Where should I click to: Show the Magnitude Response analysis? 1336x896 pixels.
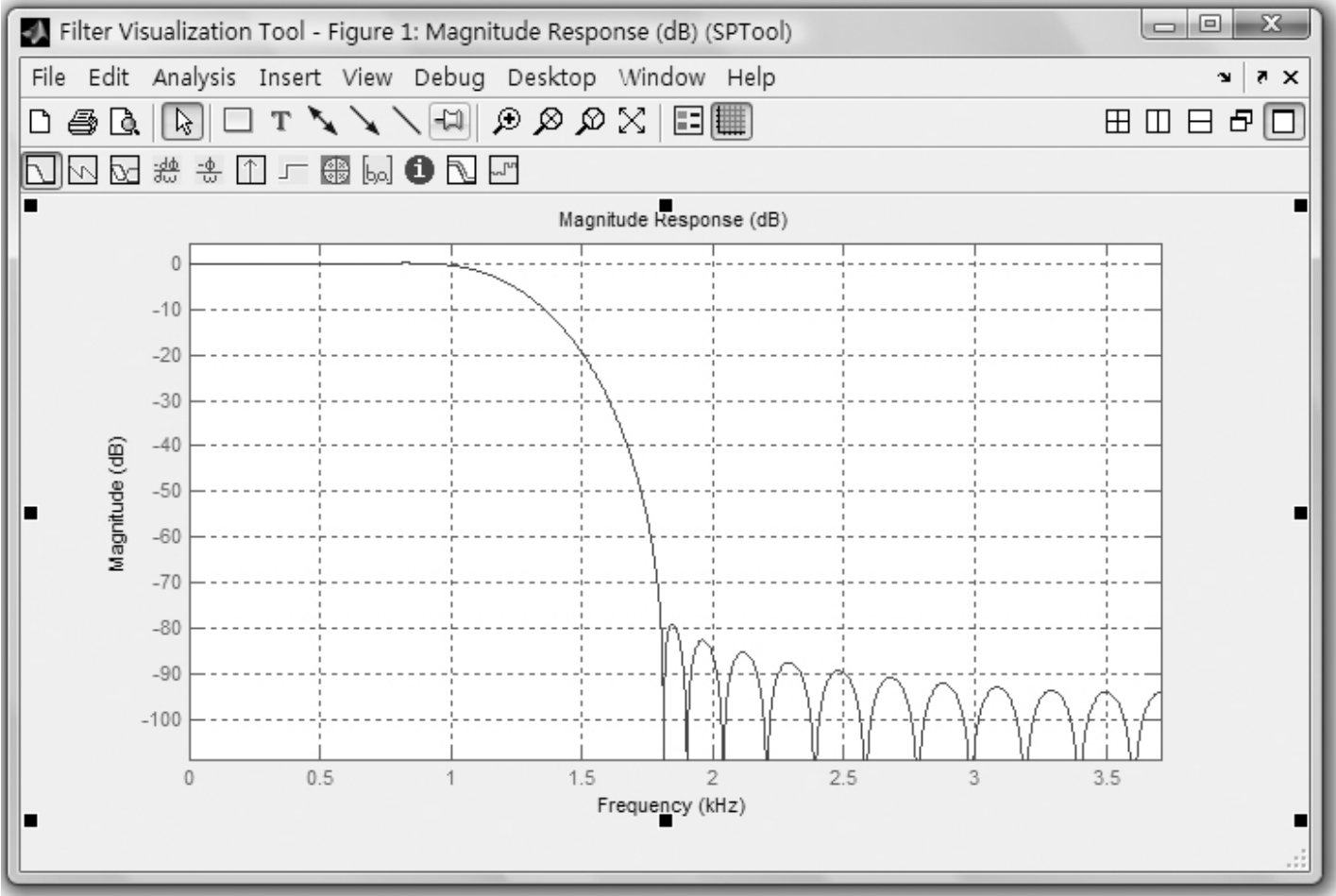tap(41, 171)
